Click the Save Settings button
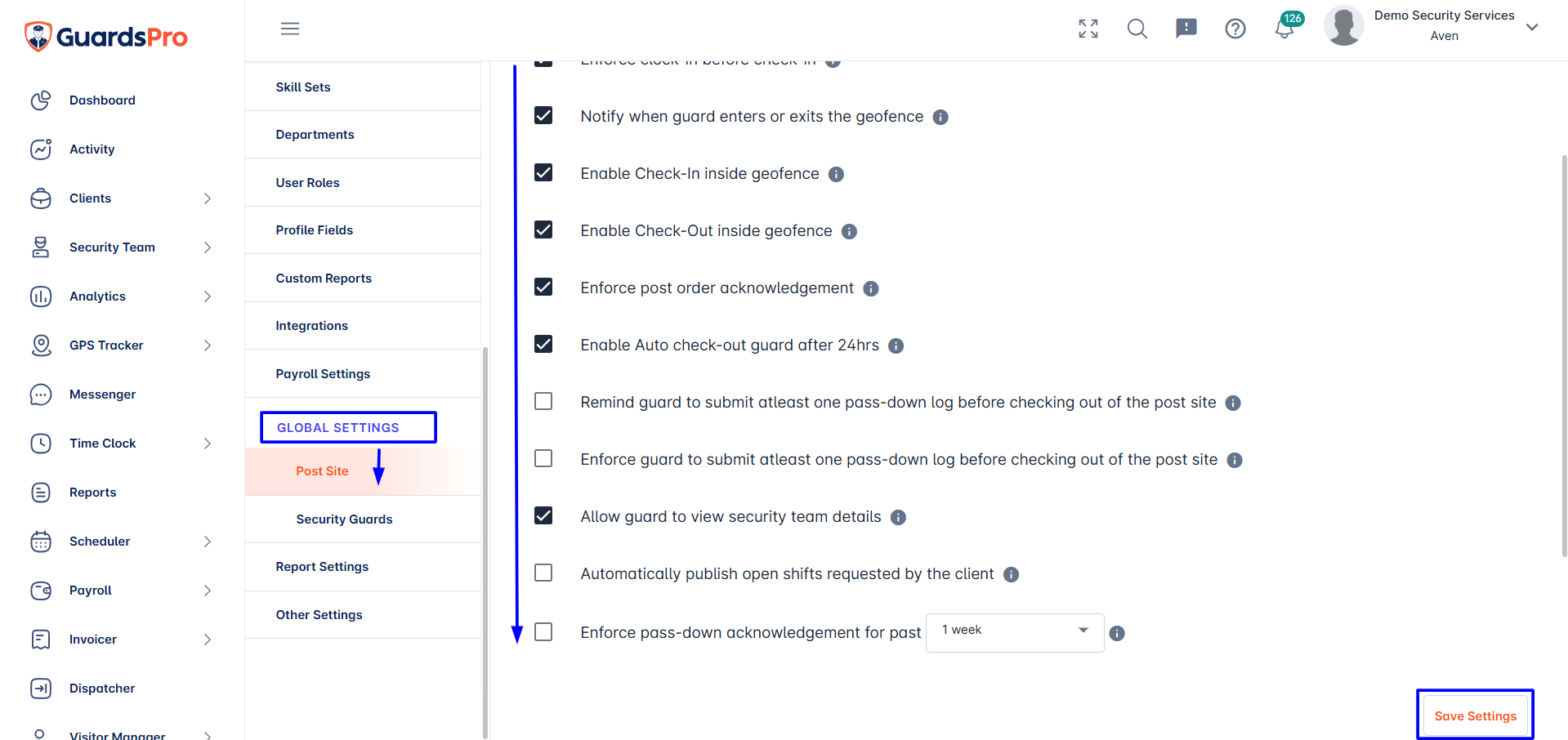 1475,715
